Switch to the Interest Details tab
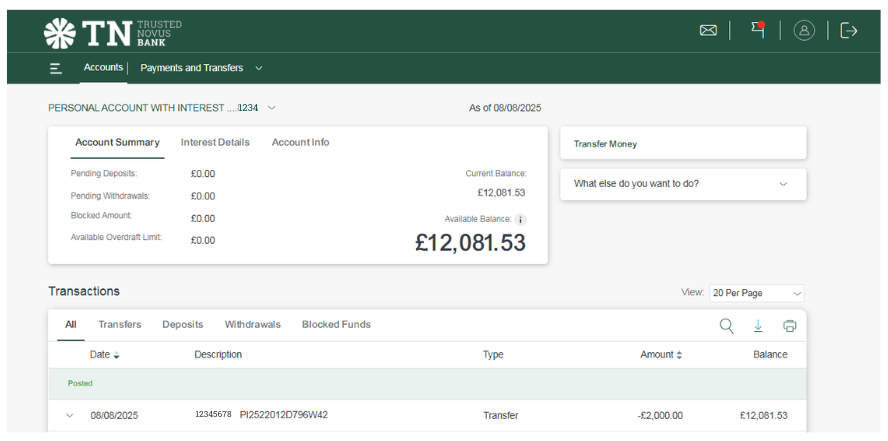The image size is (888, 441). (x=215, y=143)
